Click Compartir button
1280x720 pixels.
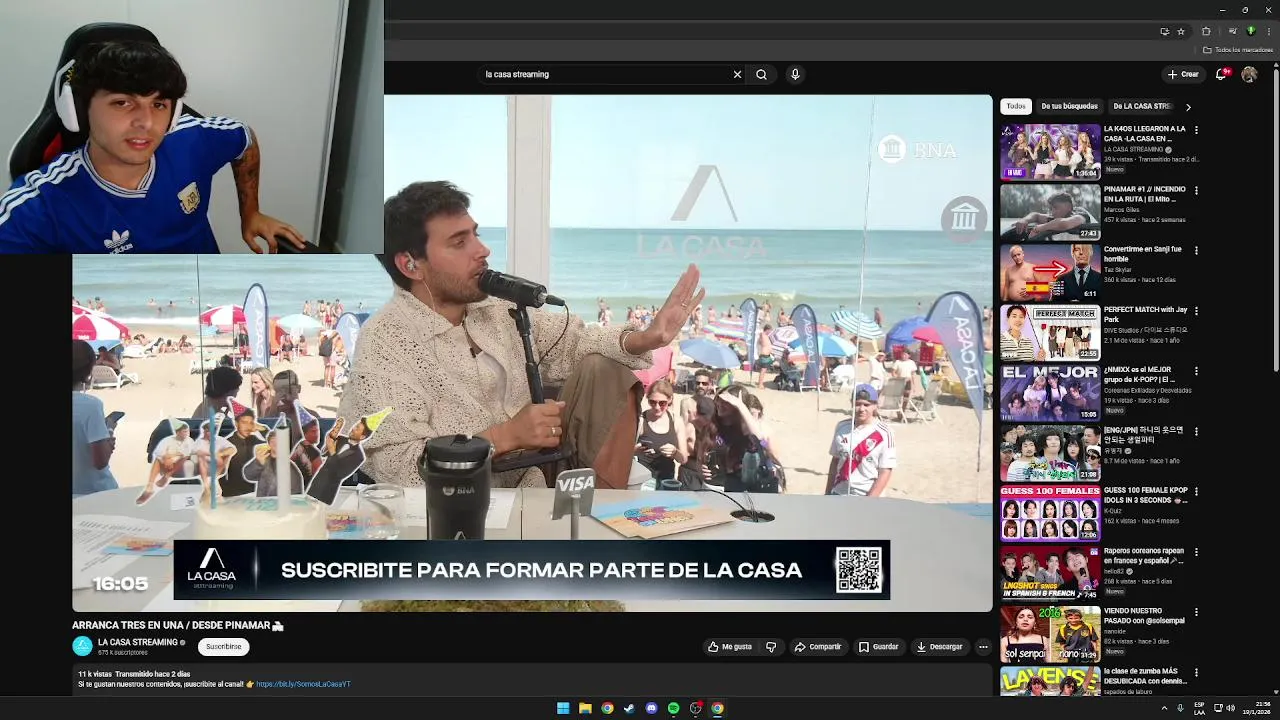818,647
